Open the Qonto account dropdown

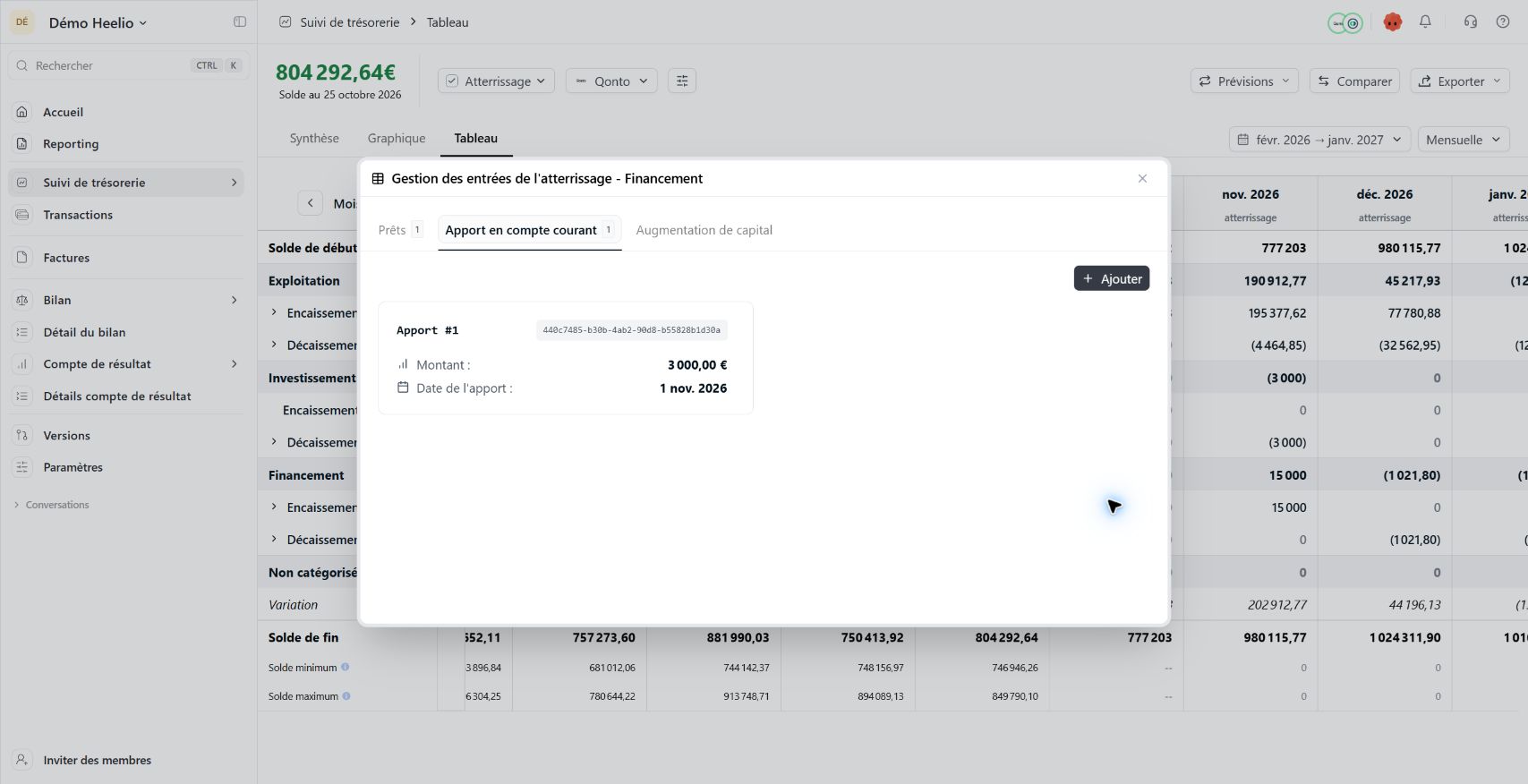point(611,81)
